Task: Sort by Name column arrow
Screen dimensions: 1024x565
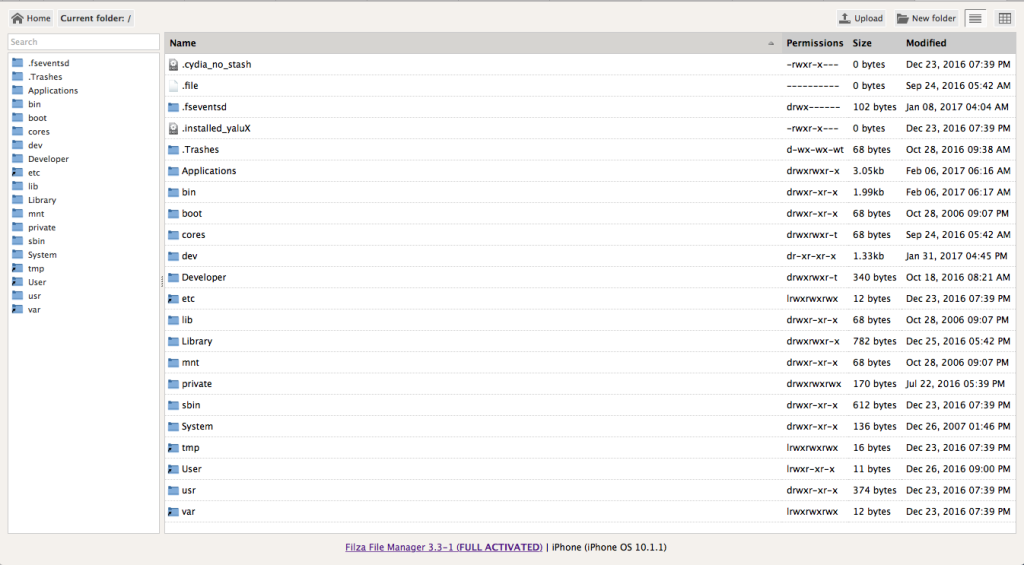Action: pyautogui.click(x=771, y=43)
